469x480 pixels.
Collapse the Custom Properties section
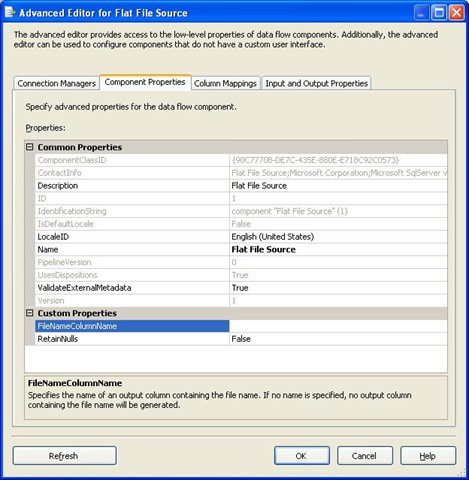(30, 313)
